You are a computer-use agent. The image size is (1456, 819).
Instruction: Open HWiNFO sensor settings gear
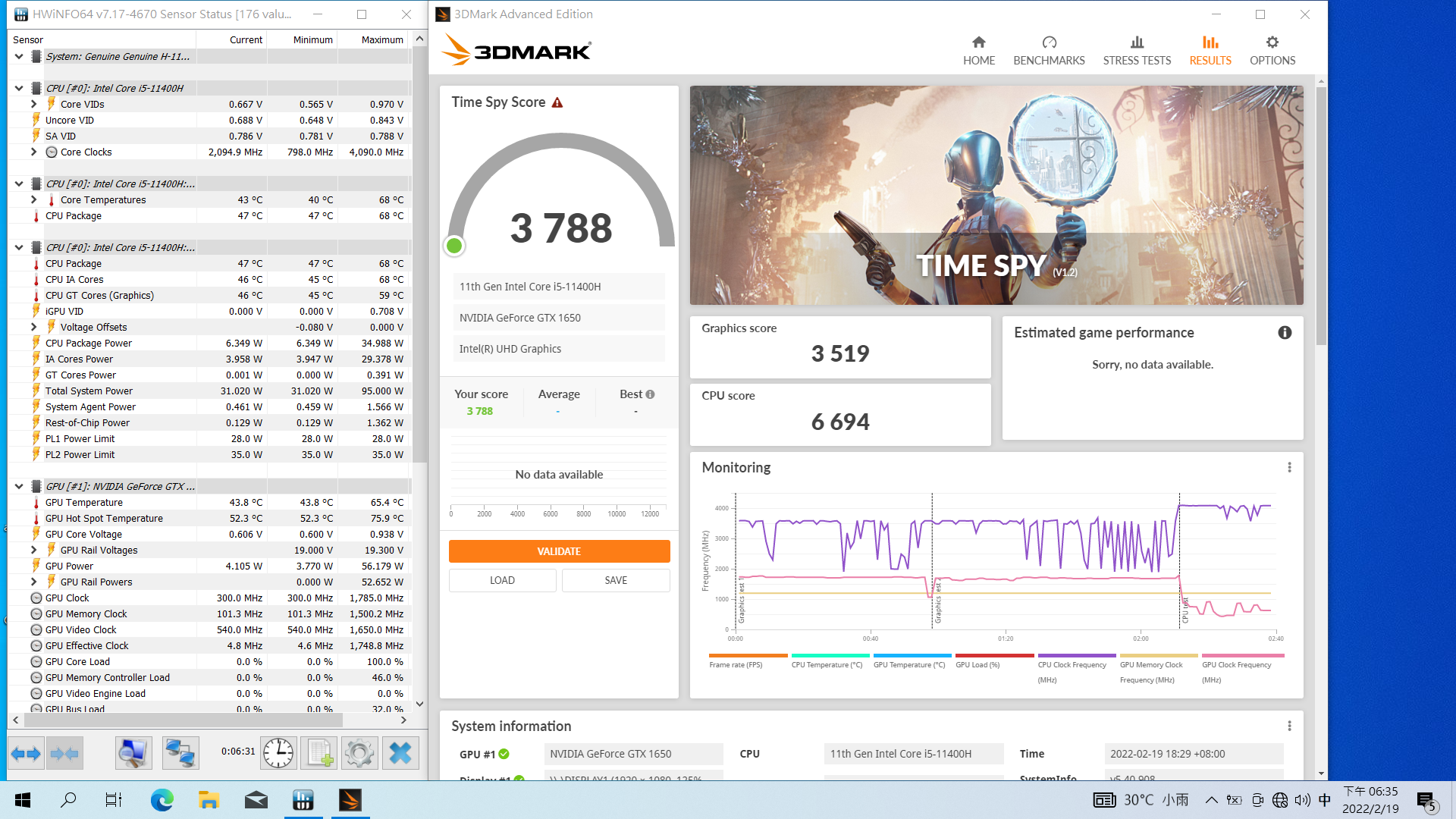pyautogui.click(x=359, y=753)
